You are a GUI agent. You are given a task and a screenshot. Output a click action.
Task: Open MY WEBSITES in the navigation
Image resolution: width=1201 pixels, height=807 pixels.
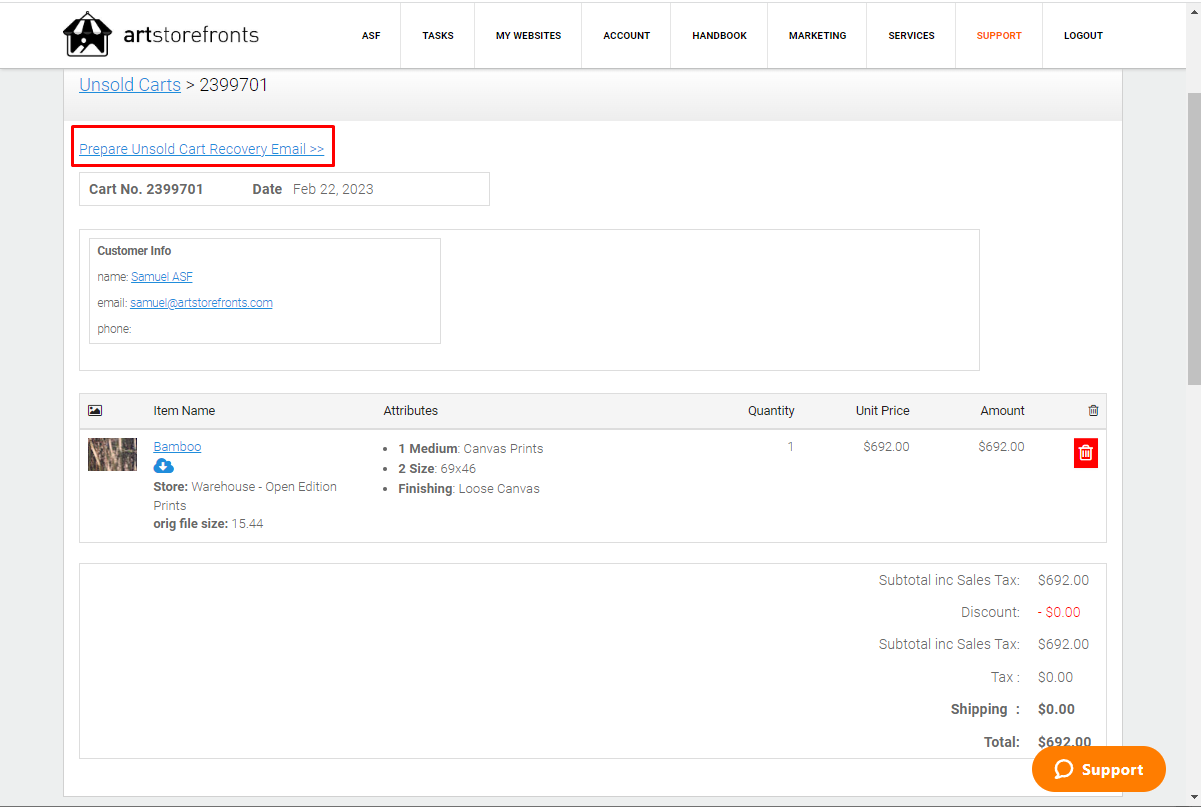click(x=528, y=35)
